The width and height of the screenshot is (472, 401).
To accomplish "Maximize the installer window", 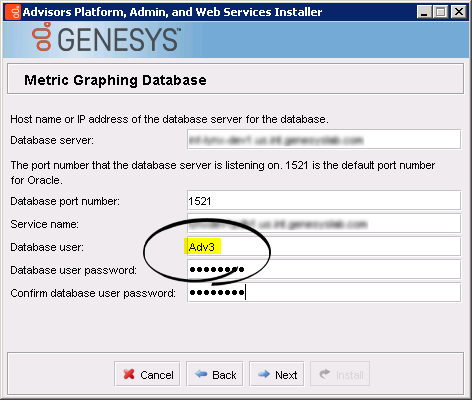I will click(441, 12).
